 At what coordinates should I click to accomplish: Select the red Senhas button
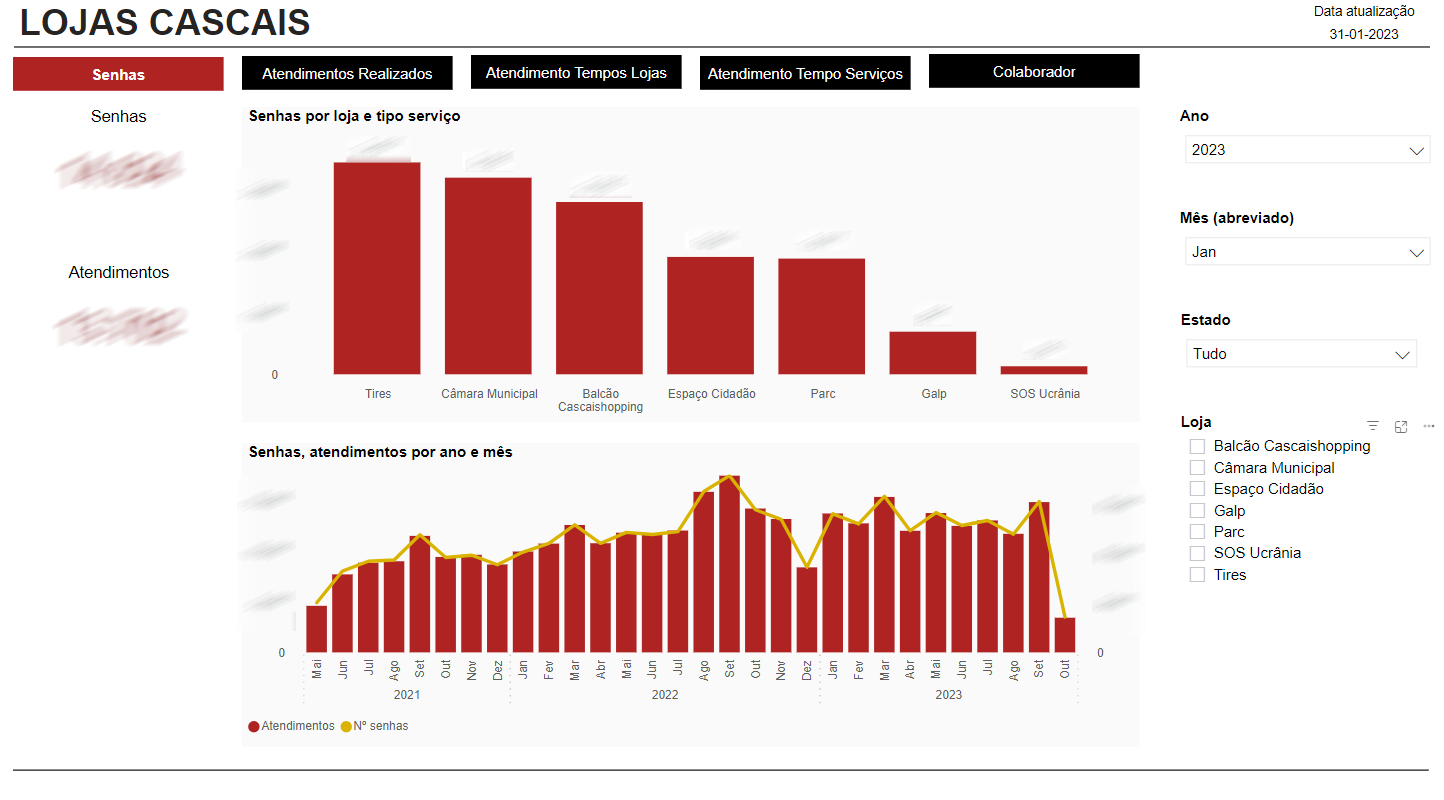click(x=118, y=74)
